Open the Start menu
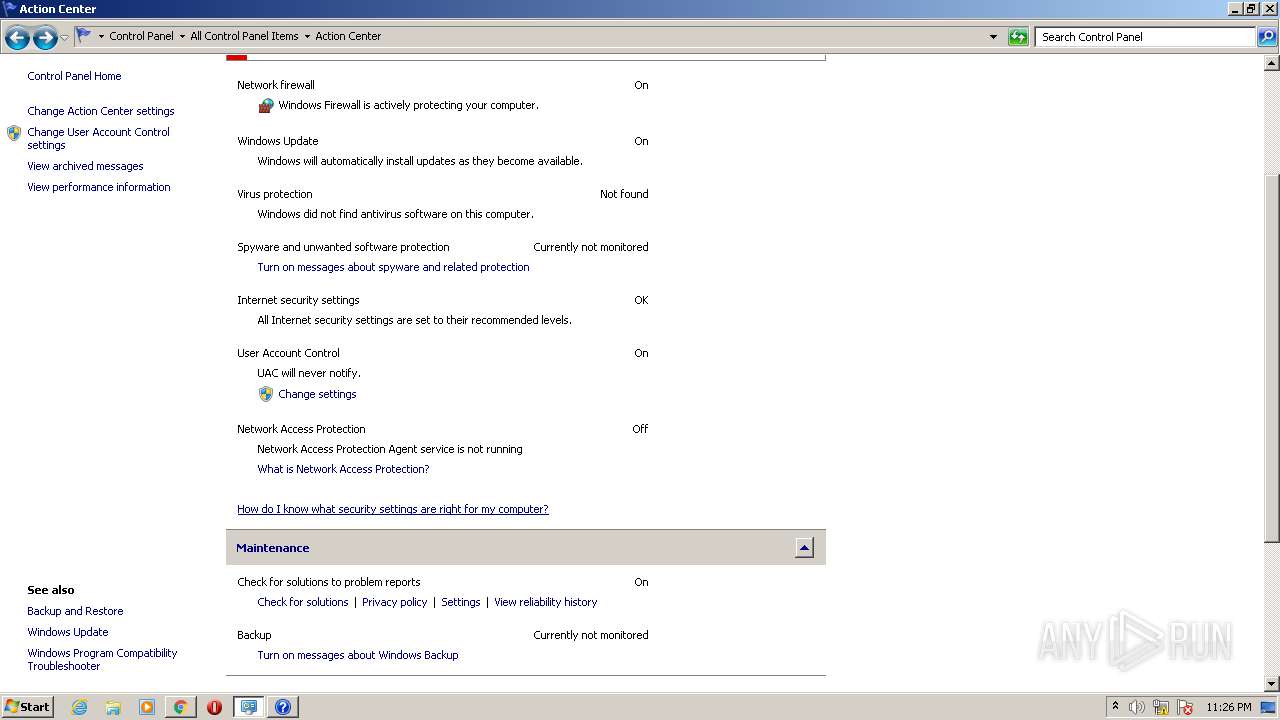1280x720 pixels. [27, 706]
